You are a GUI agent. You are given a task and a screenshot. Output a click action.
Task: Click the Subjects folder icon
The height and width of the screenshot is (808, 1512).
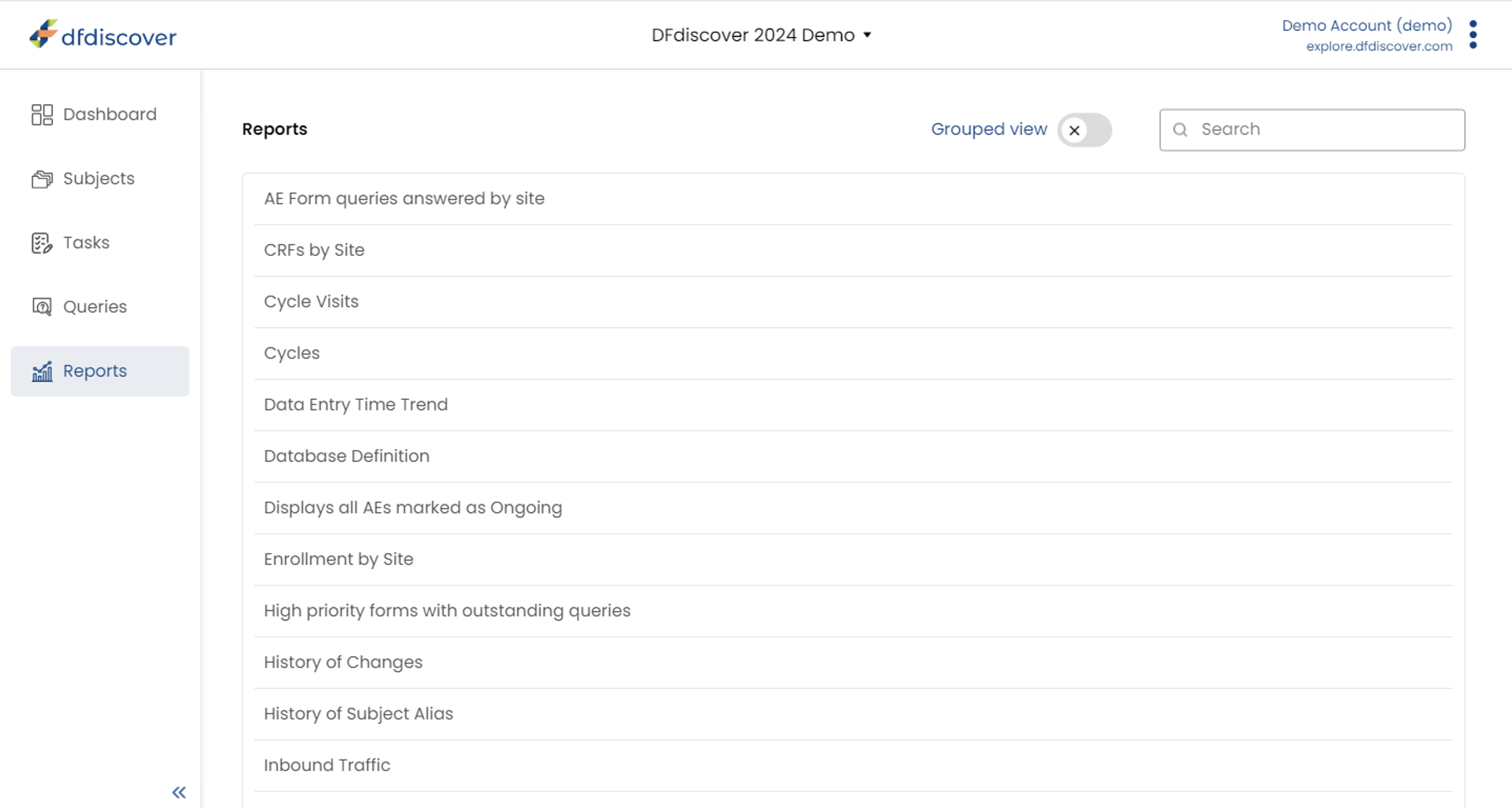(x=42, y=178)
